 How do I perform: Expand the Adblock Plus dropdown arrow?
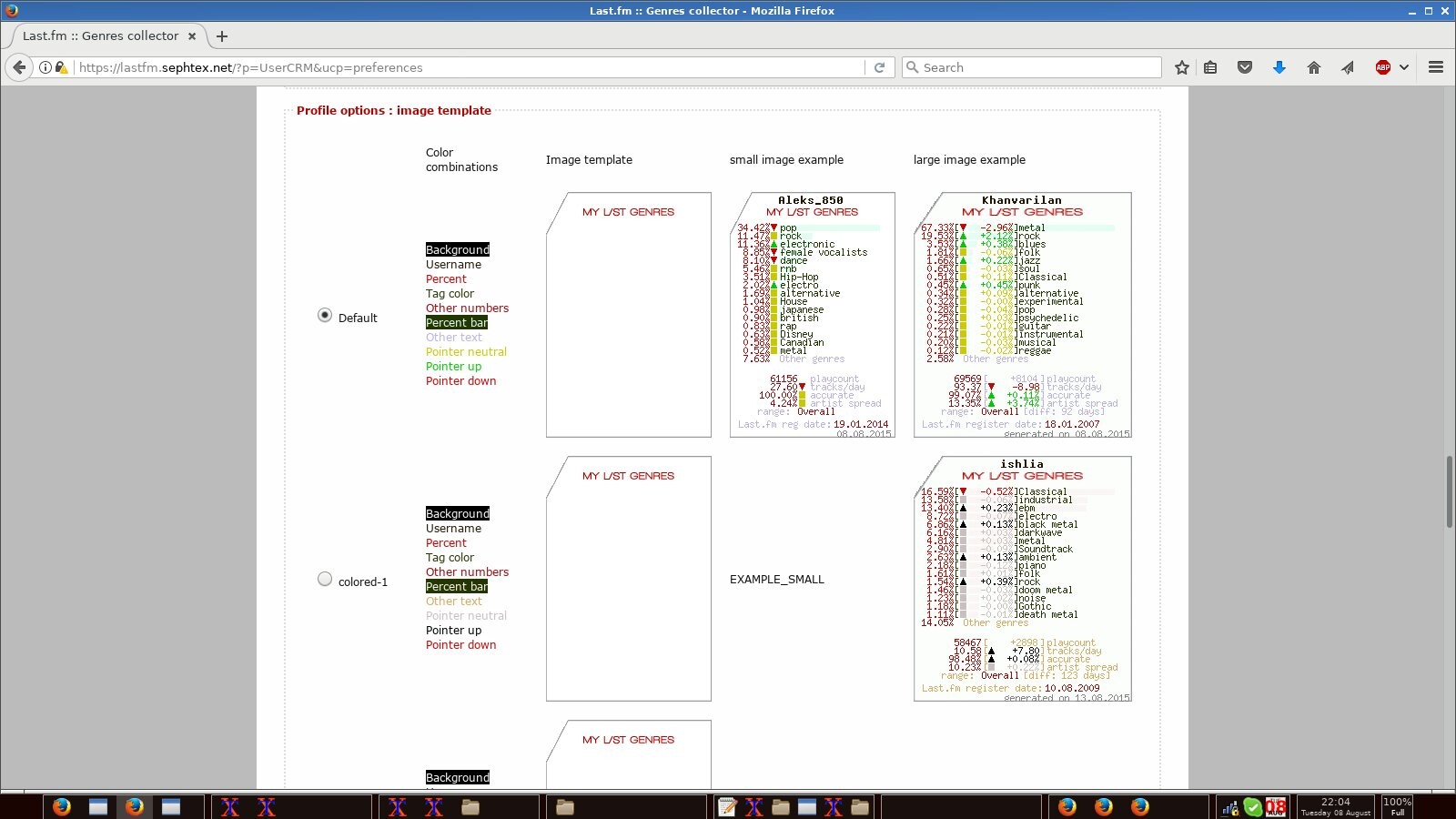(1404, 67)
